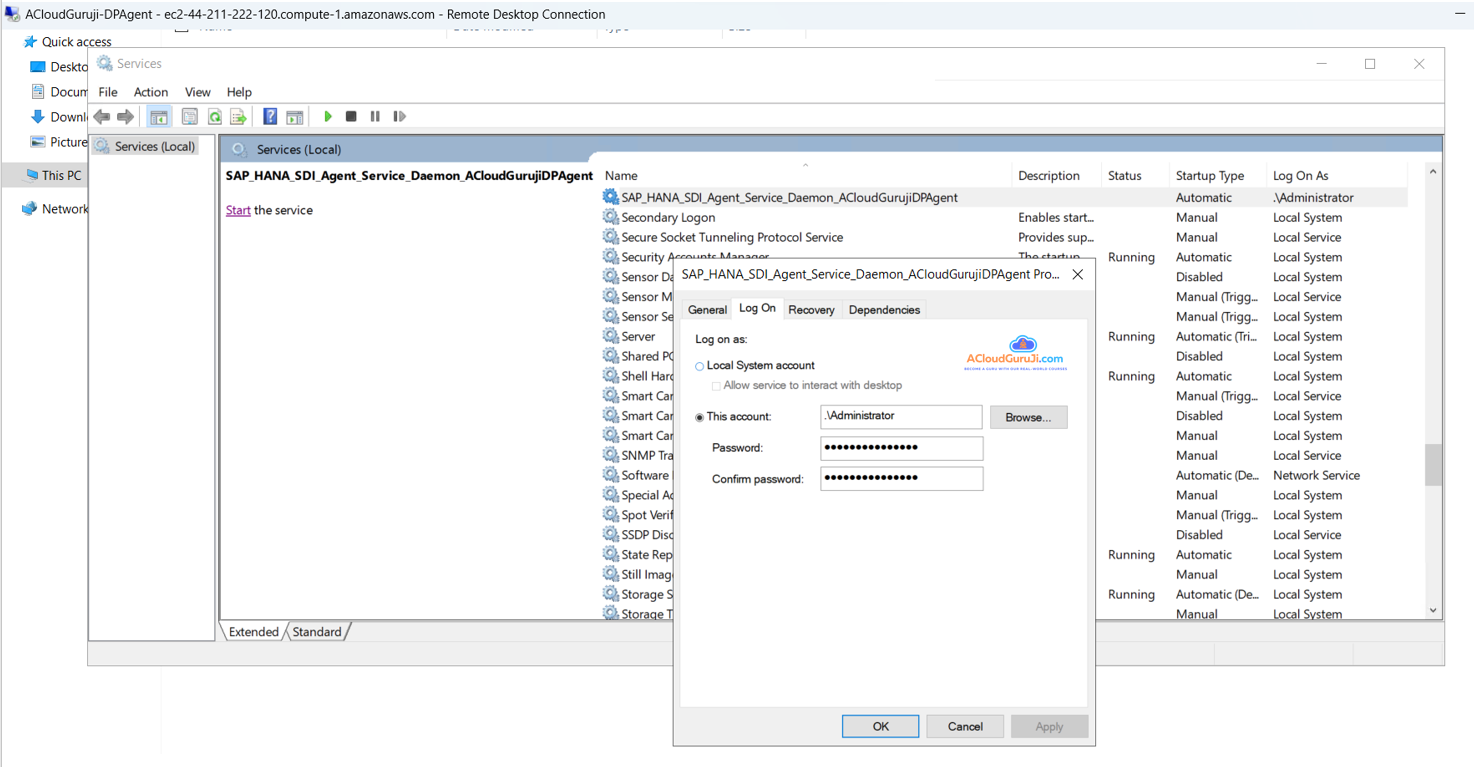Open the Help toolbar icon

tap(270, 117)
